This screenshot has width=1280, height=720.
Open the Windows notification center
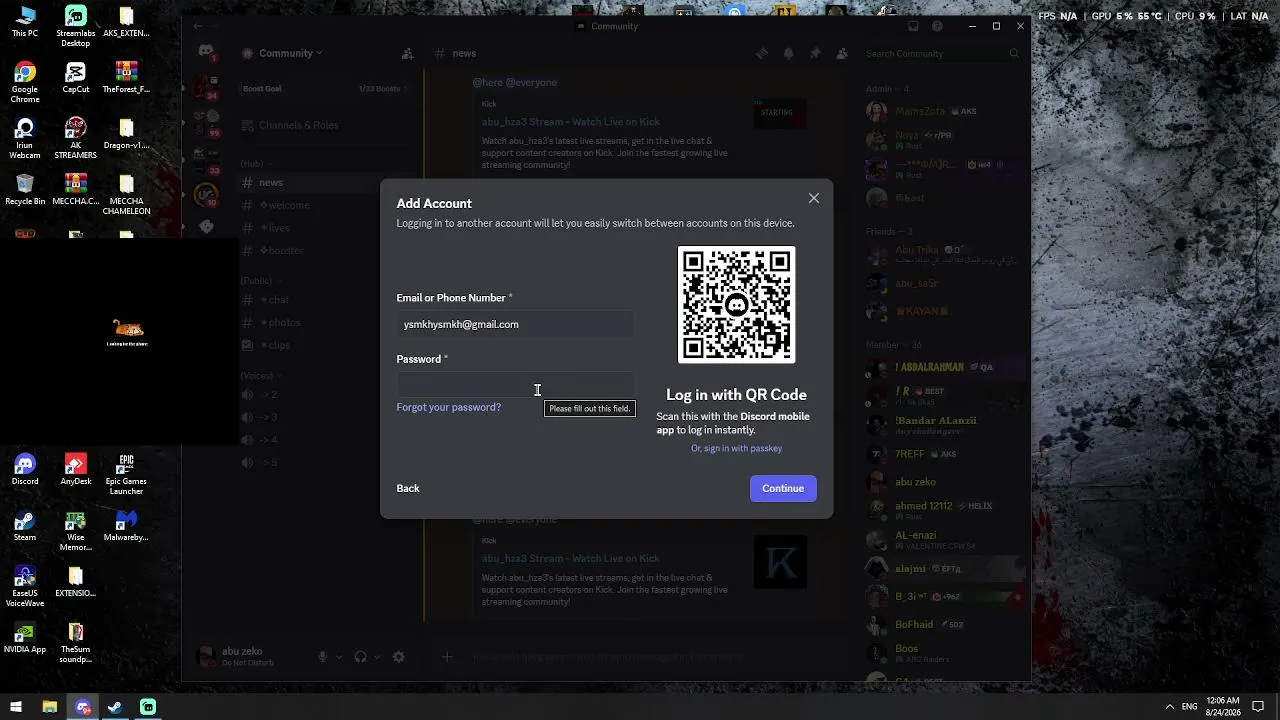[1259, 707]
